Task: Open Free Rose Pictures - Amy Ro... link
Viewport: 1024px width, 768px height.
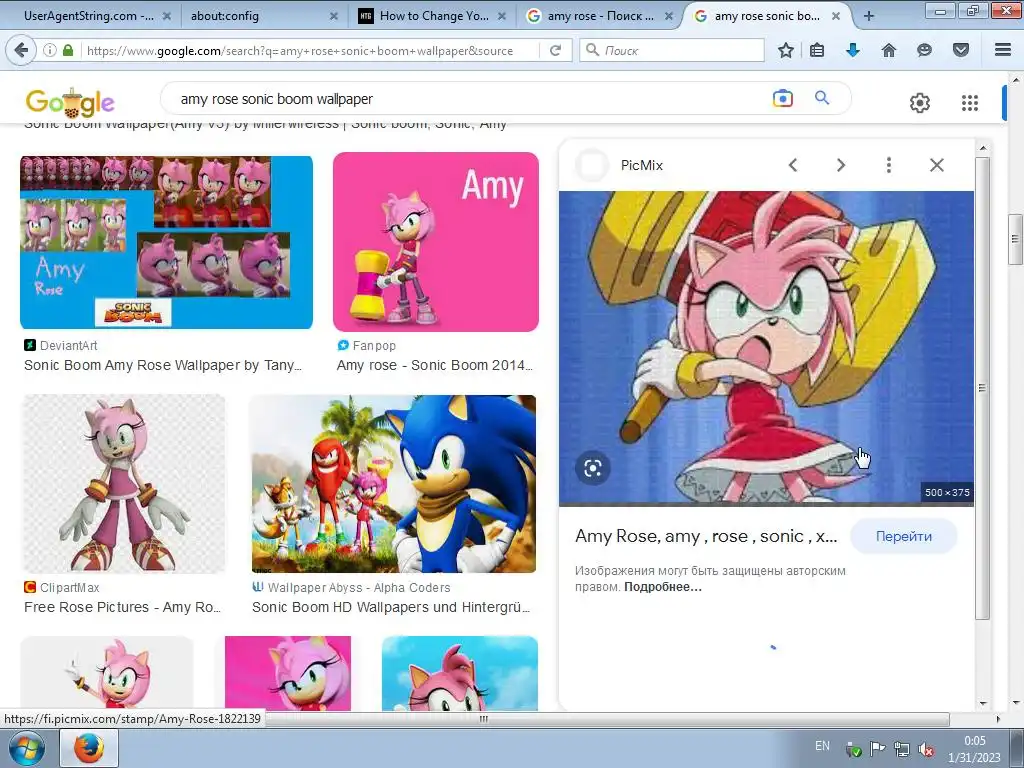Action: [122, 607]
